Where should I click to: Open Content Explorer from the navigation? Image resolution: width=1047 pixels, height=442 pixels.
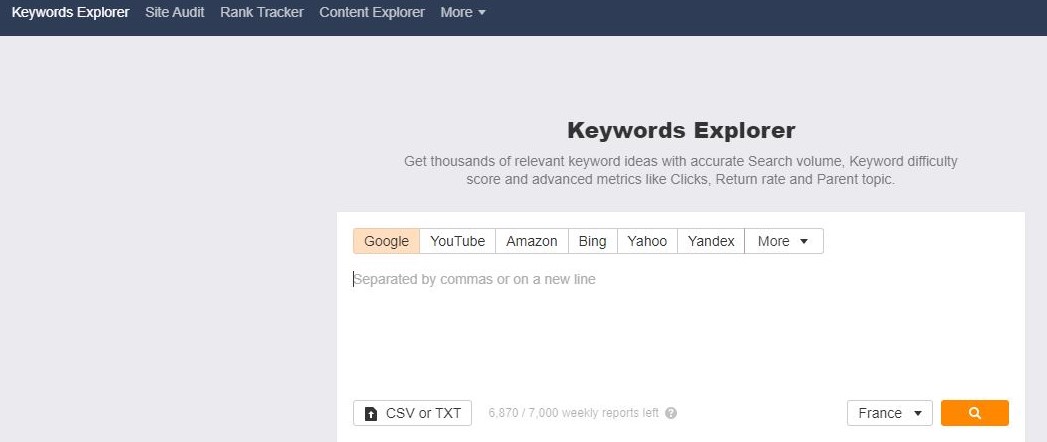coord(372,12)
